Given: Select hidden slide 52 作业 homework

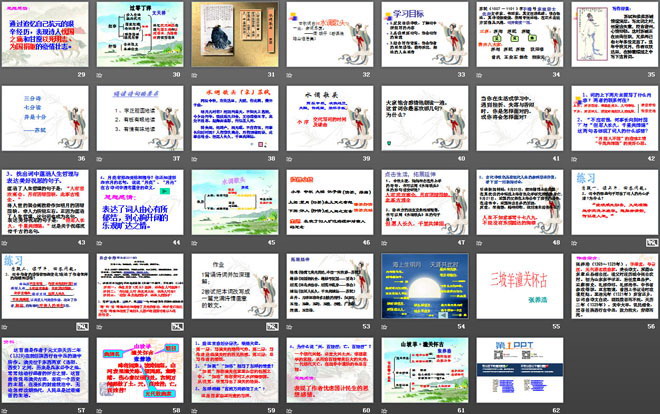Looking at the screenshot, I should (235, 286).
